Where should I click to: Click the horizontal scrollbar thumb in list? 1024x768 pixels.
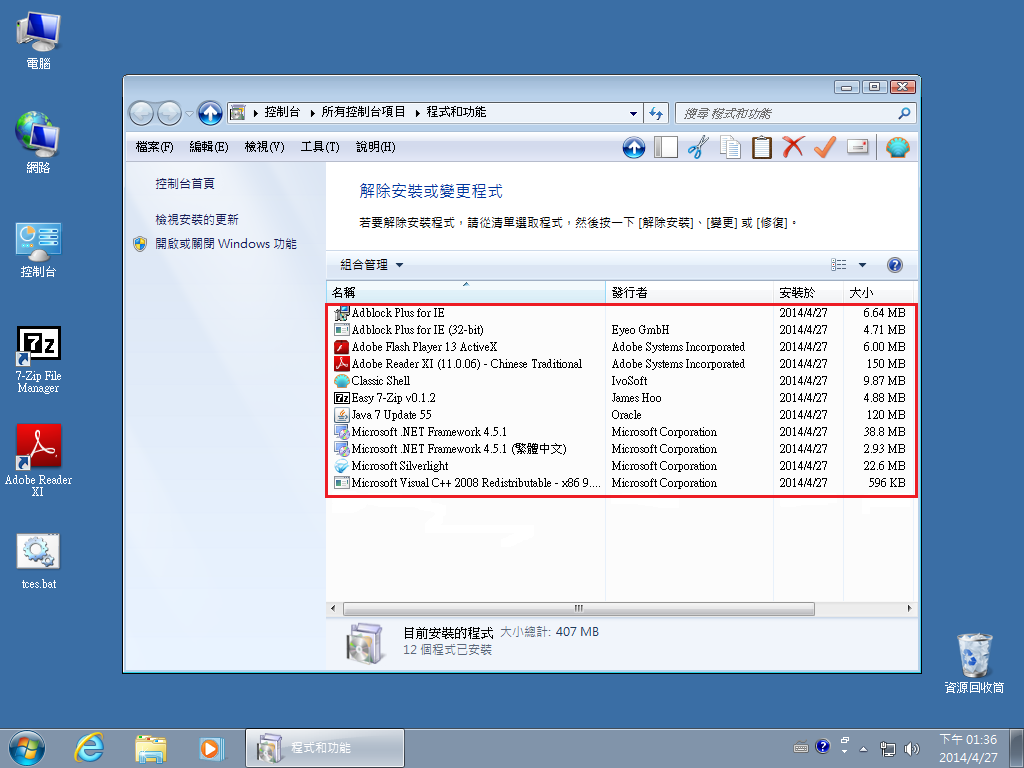tap(579, 609)
